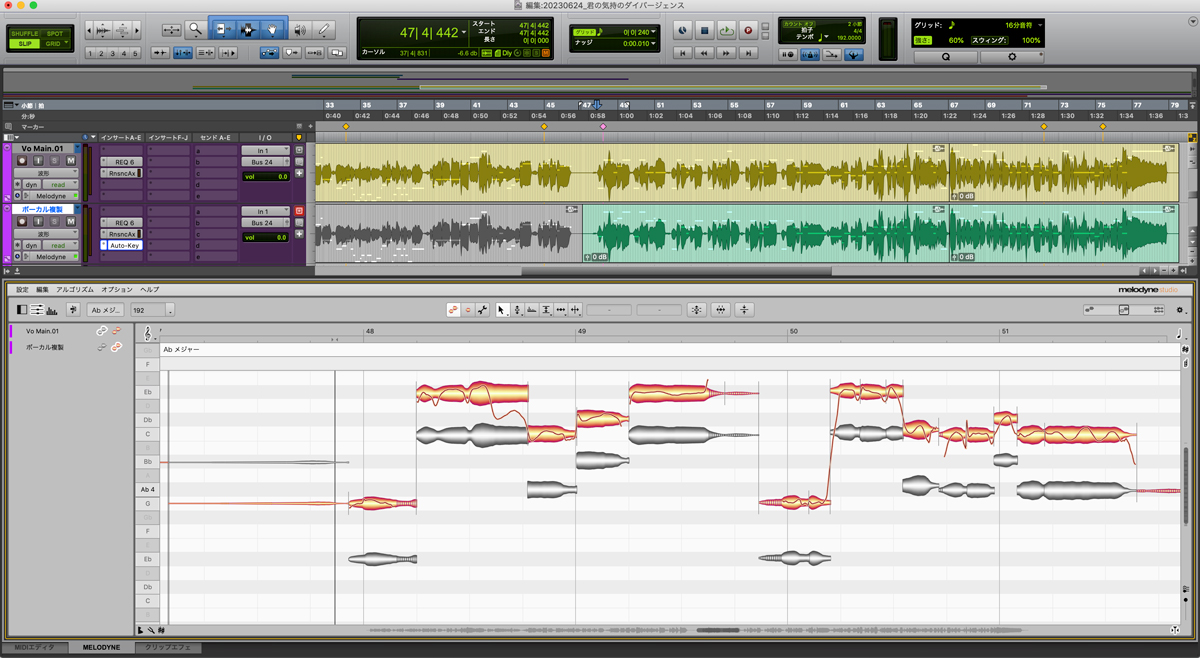Select the Melodyne formant tool
Image resolution: width=1200 pixels, height=658 pixels.
point(532,310)
